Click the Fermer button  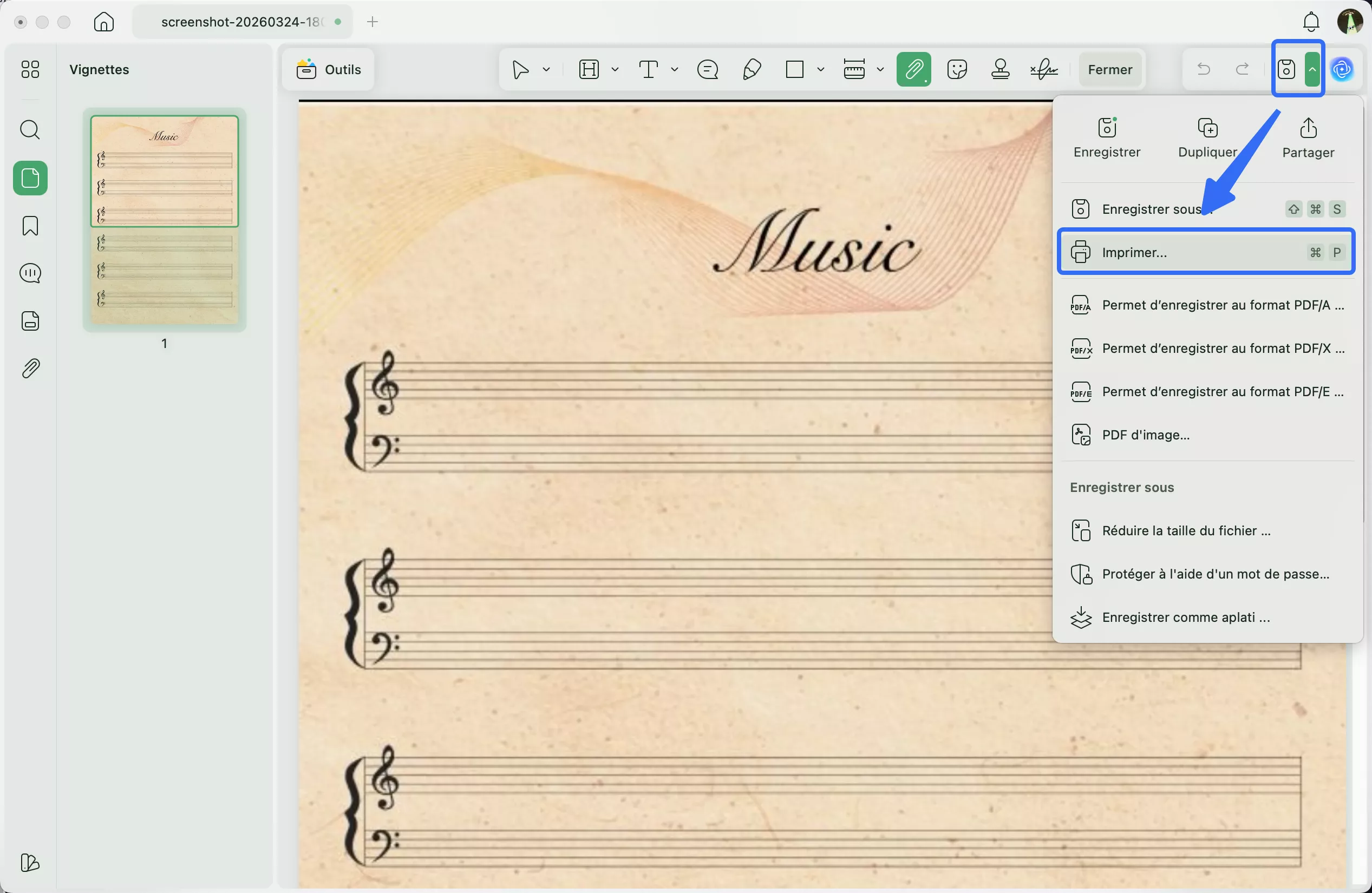coord(1110,70)
